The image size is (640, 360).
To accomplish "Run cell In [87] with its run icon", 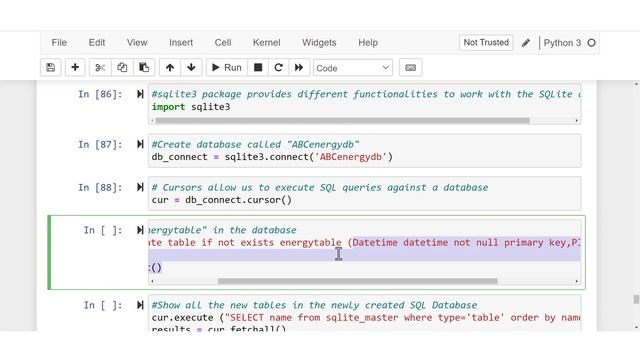I will (140, 144).
